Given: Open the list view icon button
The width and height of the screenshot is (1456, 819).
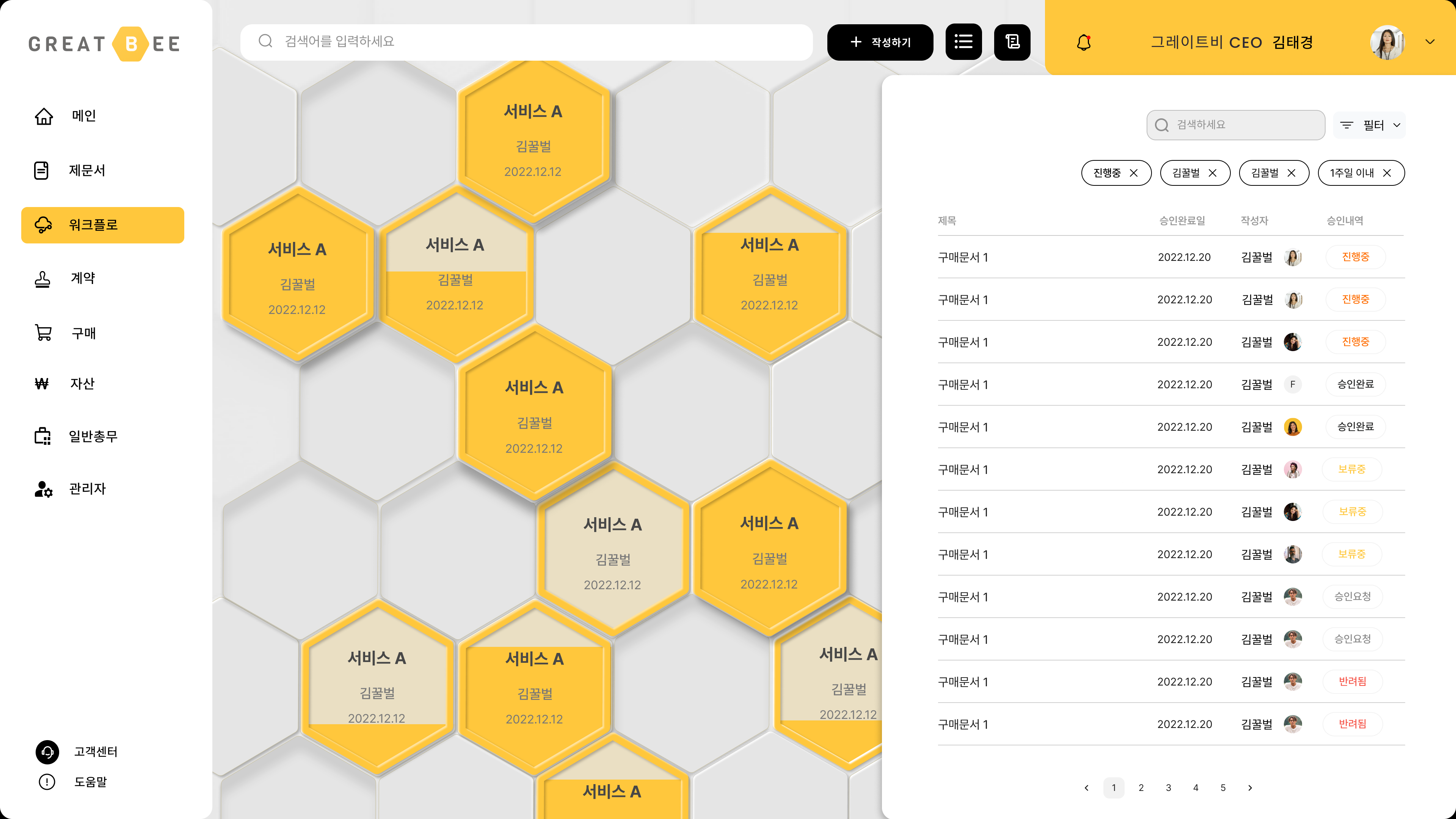Looking at the screenshot, I should pos(964,42).
